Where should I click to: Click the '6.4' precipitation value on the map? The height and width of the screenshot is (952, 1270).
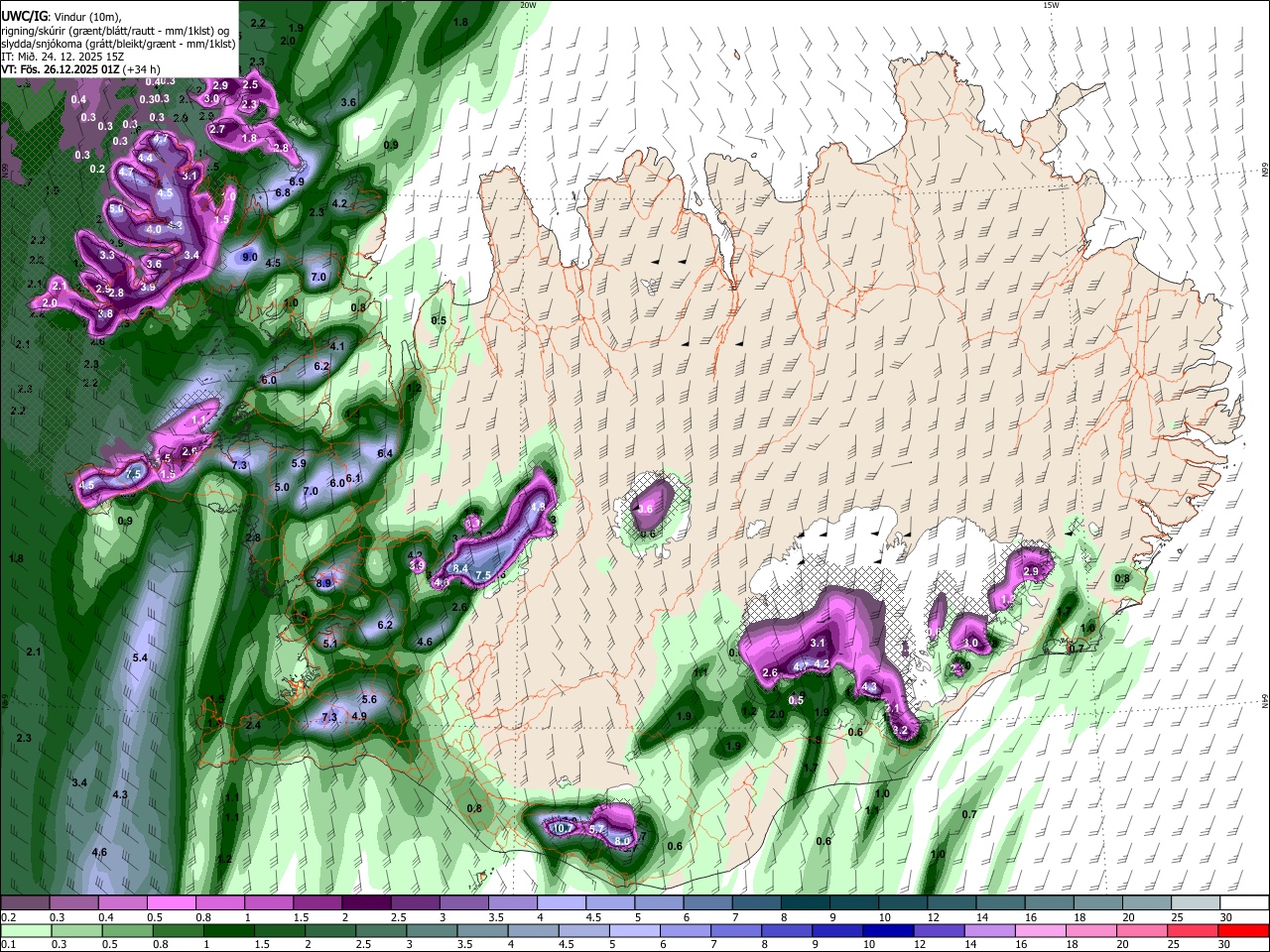(385, 454)
